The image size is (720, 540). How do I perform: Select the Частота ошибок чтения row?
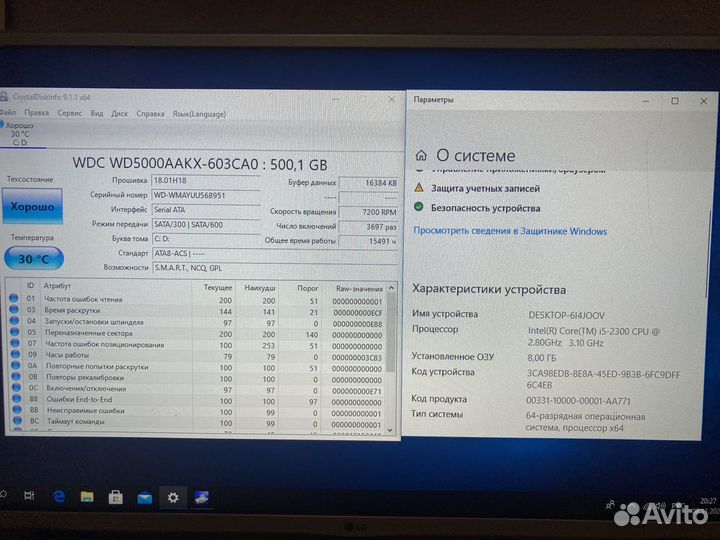pos(197,300)
